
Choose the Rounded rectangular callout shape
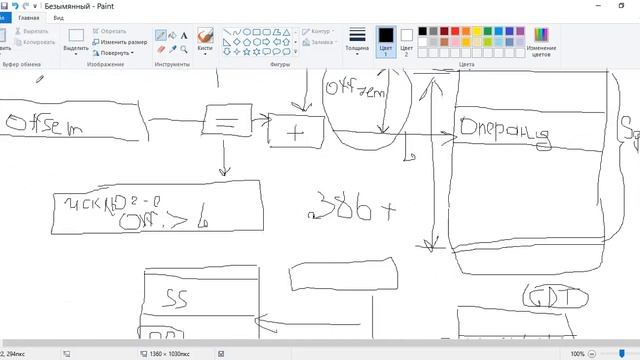point(267,52)
